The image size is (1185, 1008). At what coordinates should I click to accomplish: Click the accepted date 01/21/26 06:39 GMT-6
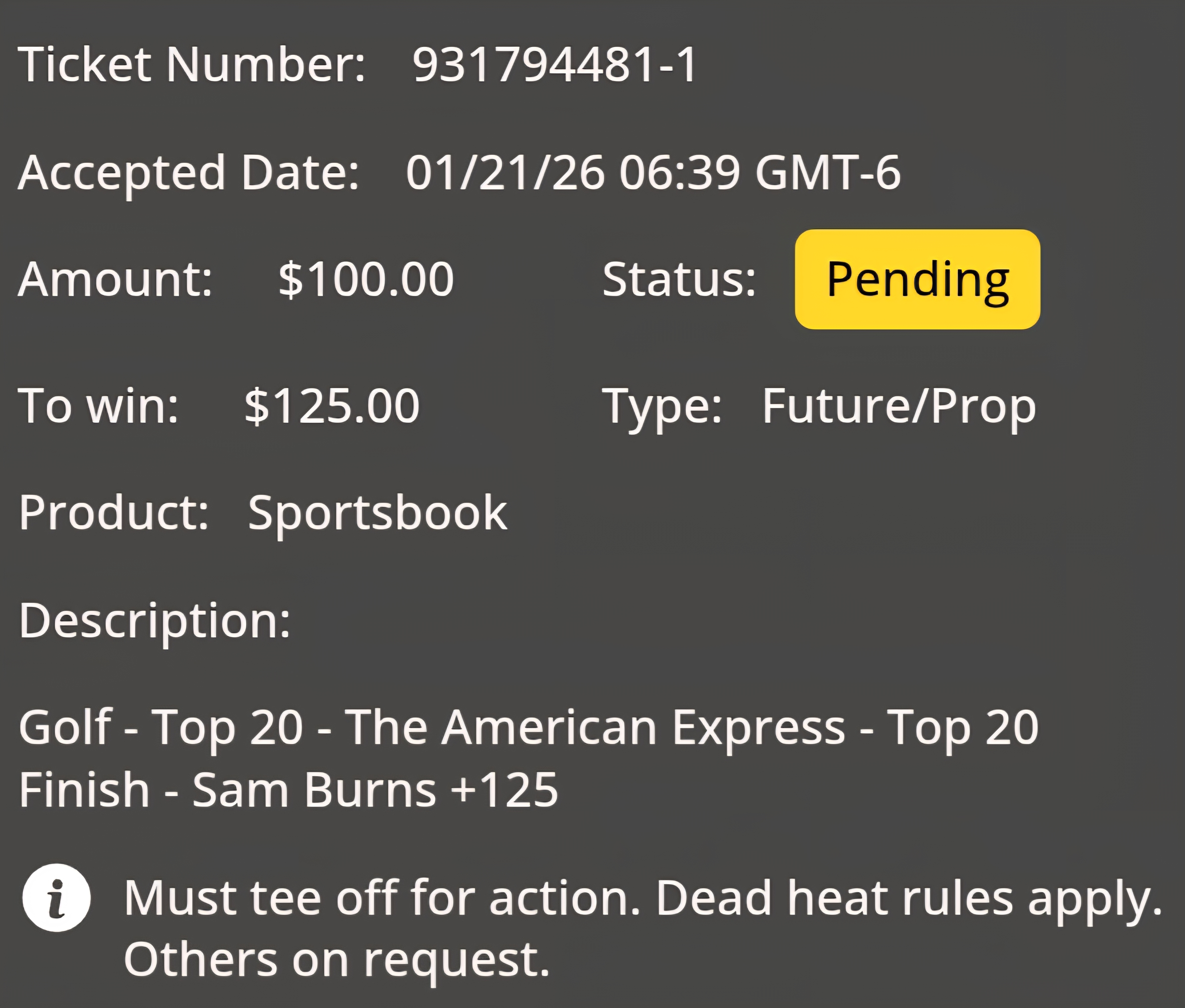[653, 172]
